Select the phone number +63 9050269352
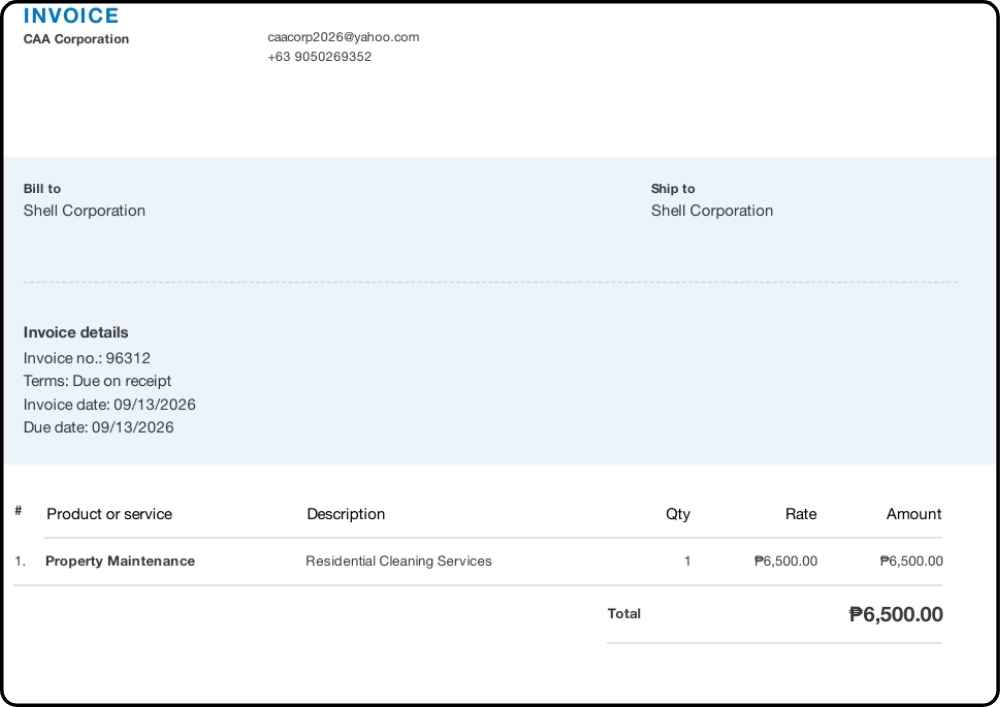Viewport: 1000px width, 707px height. (320, 57)
